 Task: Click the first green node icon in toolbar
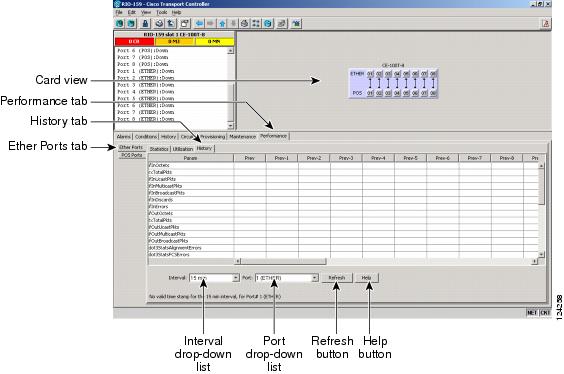point(120,24)
